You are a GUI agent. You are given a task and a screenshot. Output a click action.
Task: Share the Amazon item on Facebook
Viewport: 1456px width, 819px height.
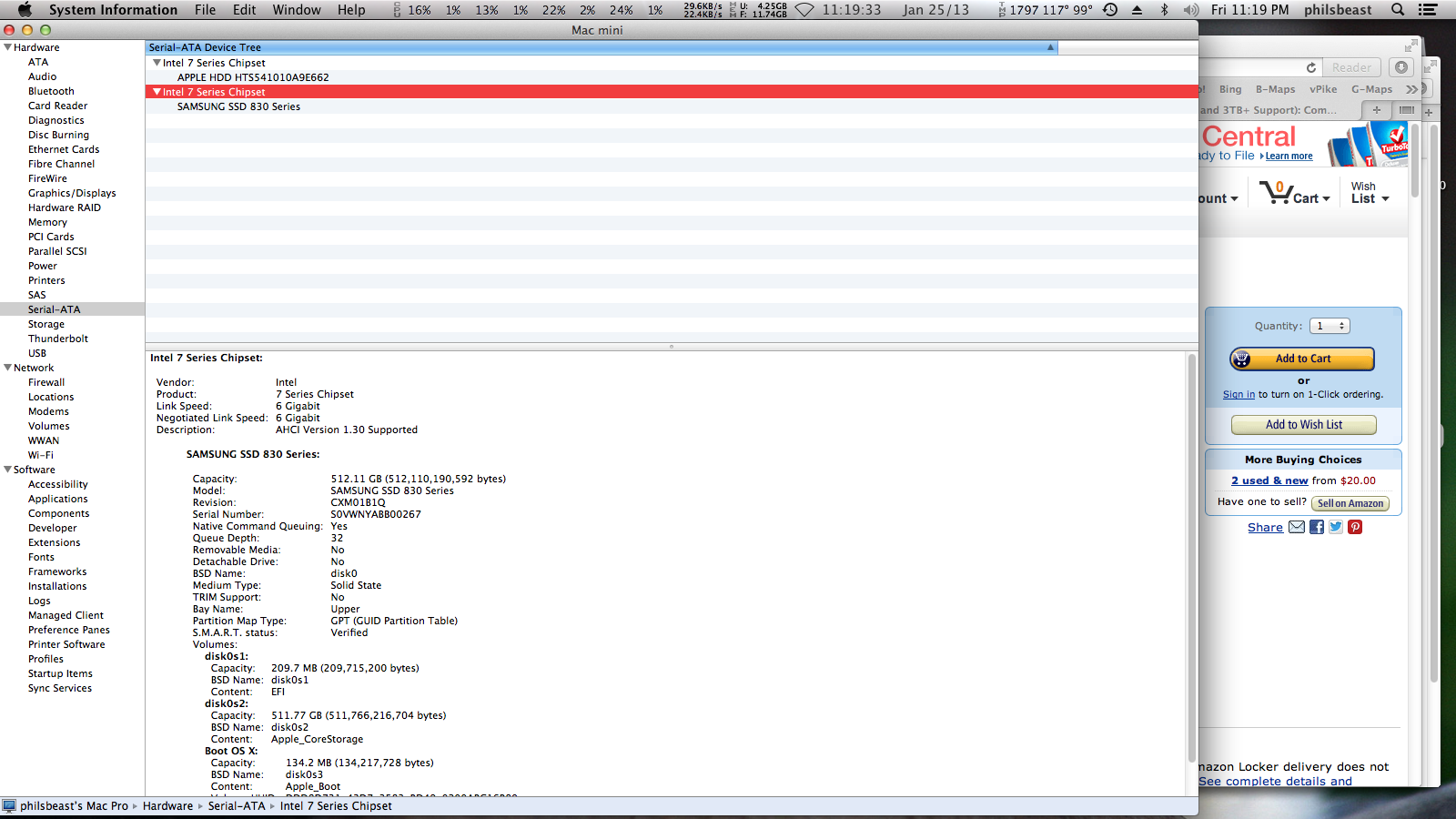tap(1317, 527)
